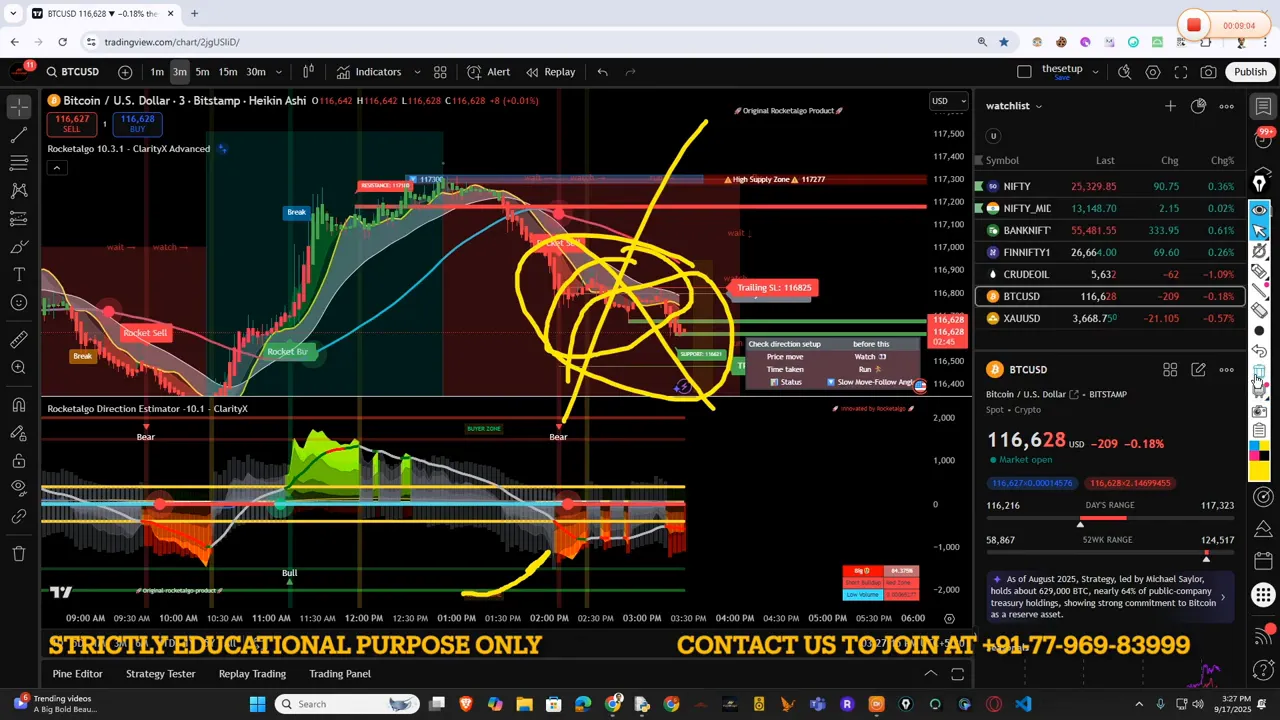The image size is (1280, 720).
Task: Select the trend line drawing tool
Action: (18, 134)
